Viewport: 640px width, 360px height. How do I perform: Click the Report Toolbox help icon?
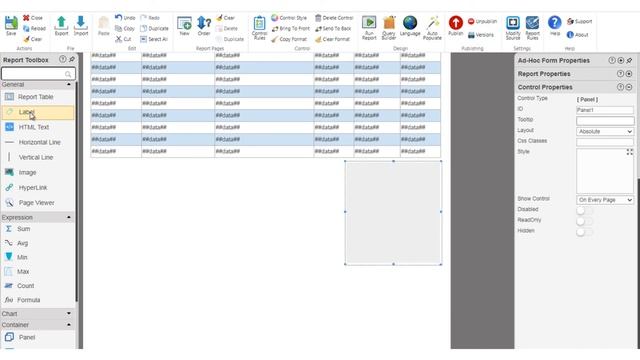tap(62, 59)
